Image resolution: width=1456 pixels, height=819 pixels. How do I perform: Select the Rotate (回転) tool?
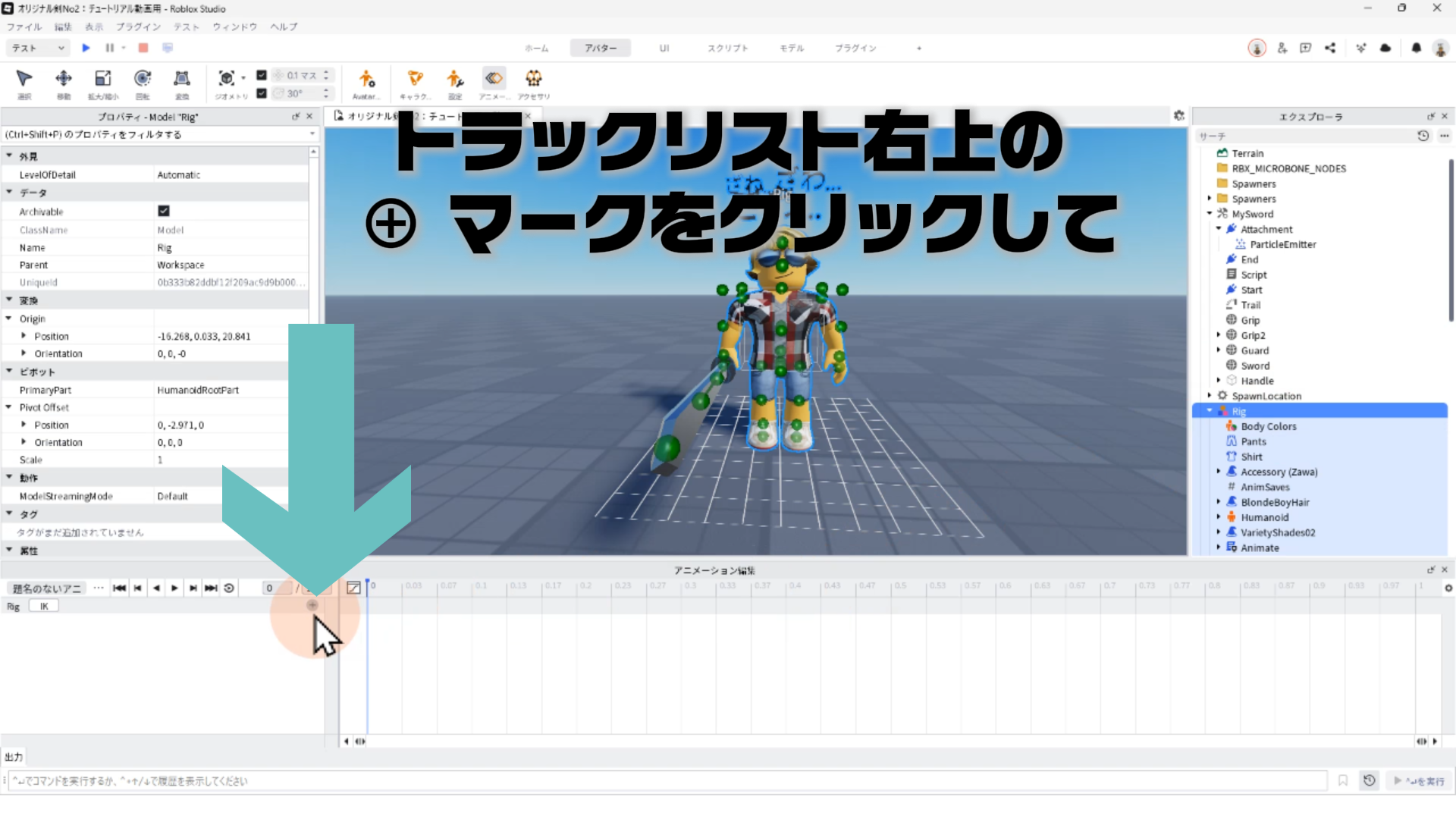143,79
